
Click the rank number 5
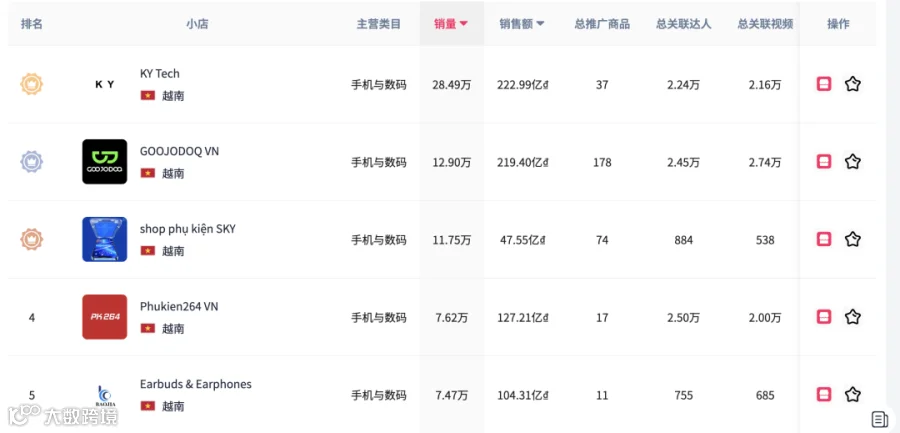[32, 395]
